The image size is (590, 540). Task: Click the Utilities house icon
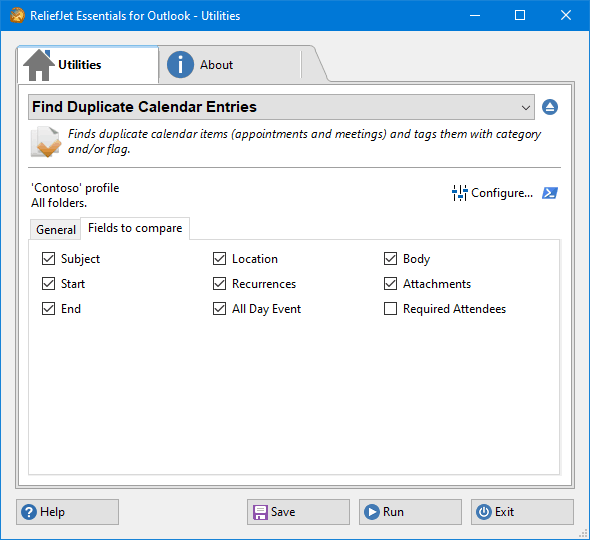(x=39, y=65)
